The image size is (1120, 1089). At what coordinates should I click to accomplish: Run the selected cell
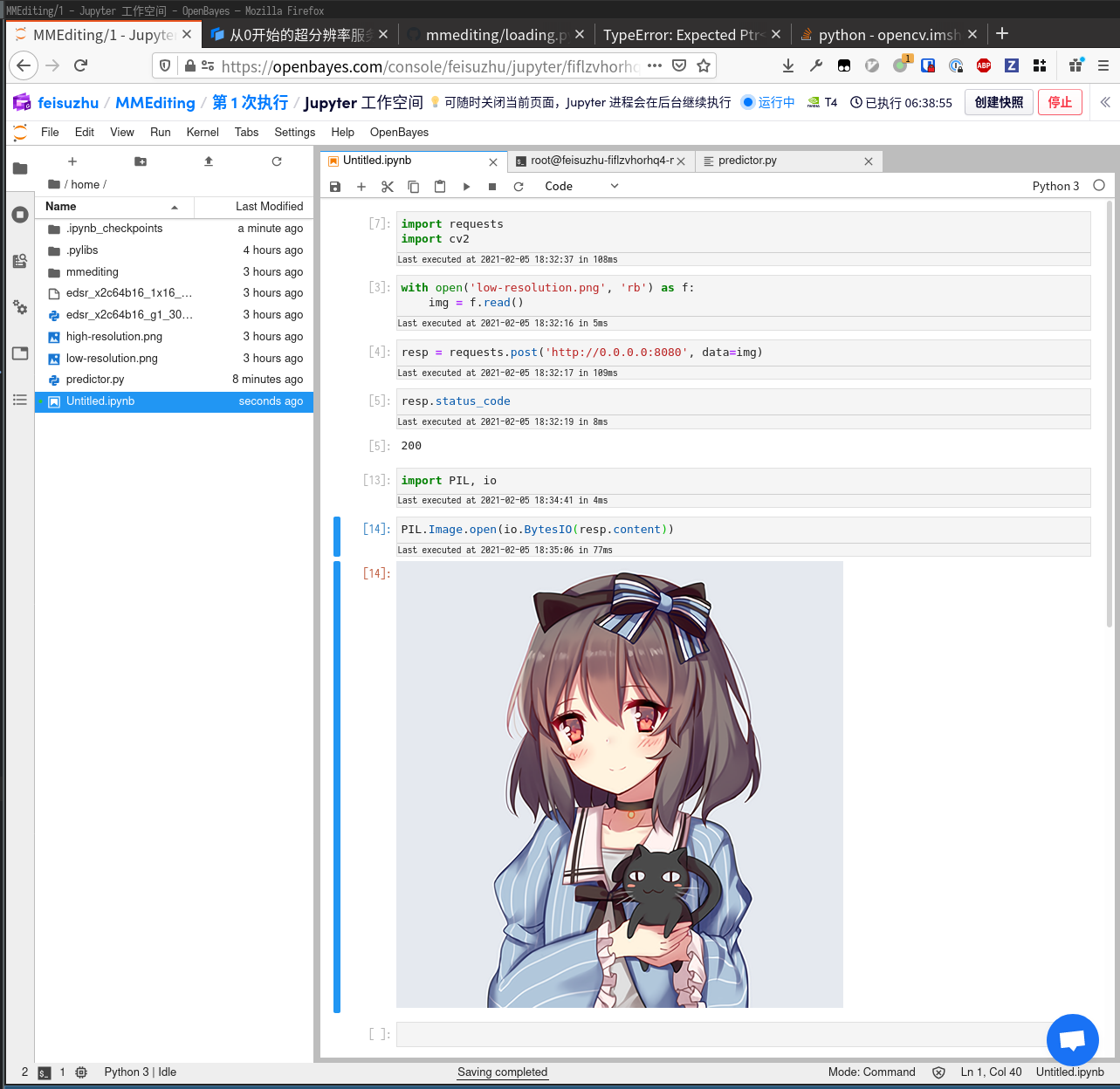tap(466, 187)
